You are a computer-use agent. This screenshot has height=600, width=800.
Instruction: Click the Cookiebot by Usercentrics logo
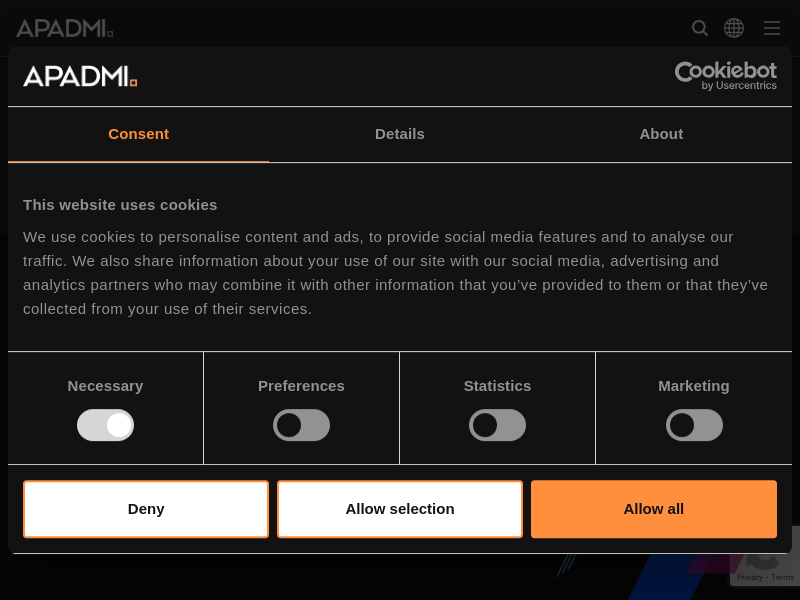pyautogui.click(x=725, y=75)
